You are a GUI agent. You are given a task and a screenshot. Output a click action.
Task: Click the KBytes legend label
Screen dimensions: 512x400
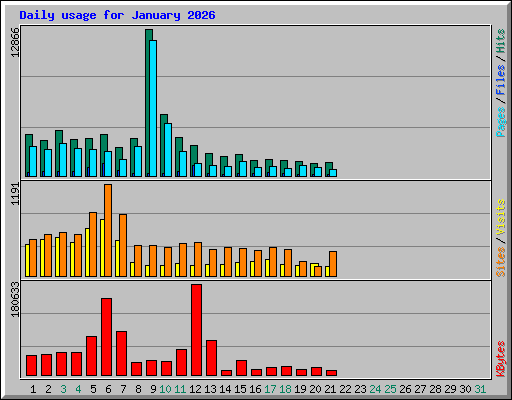(501, 359)
